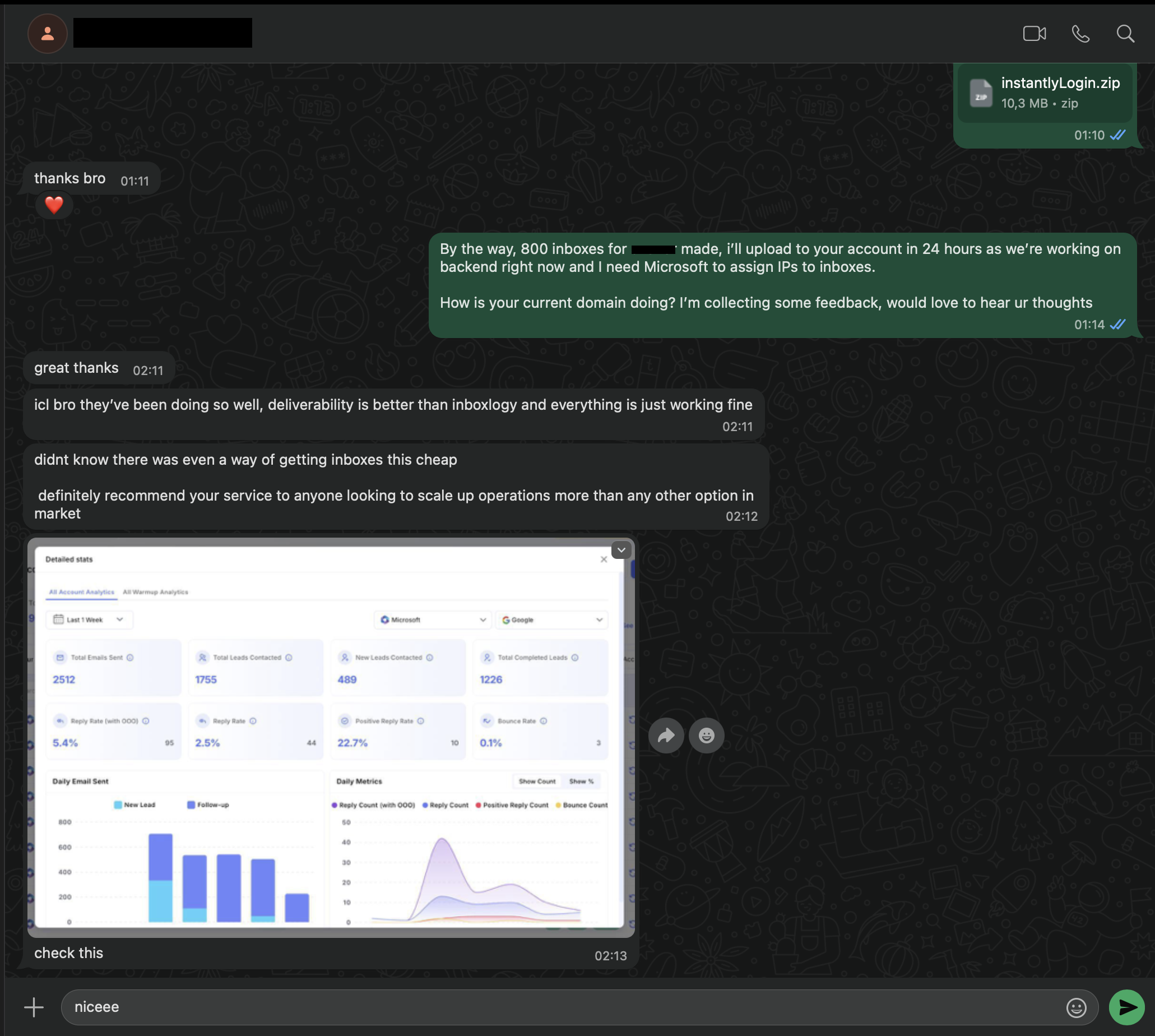Click the attach plus icon
Image resolution: width=1155 pixels, height=1036 pixels.
(x=34, y=1007)
